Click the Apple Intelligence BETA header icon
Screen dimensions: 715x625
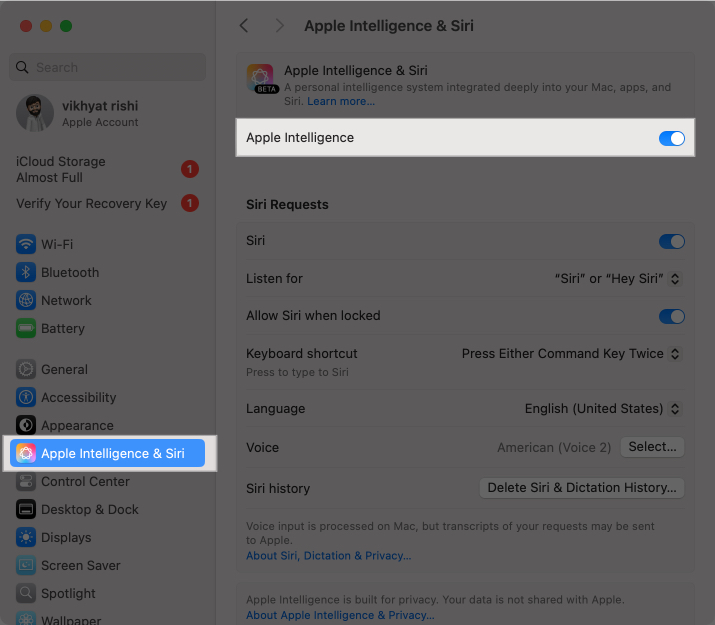[261, 78]
